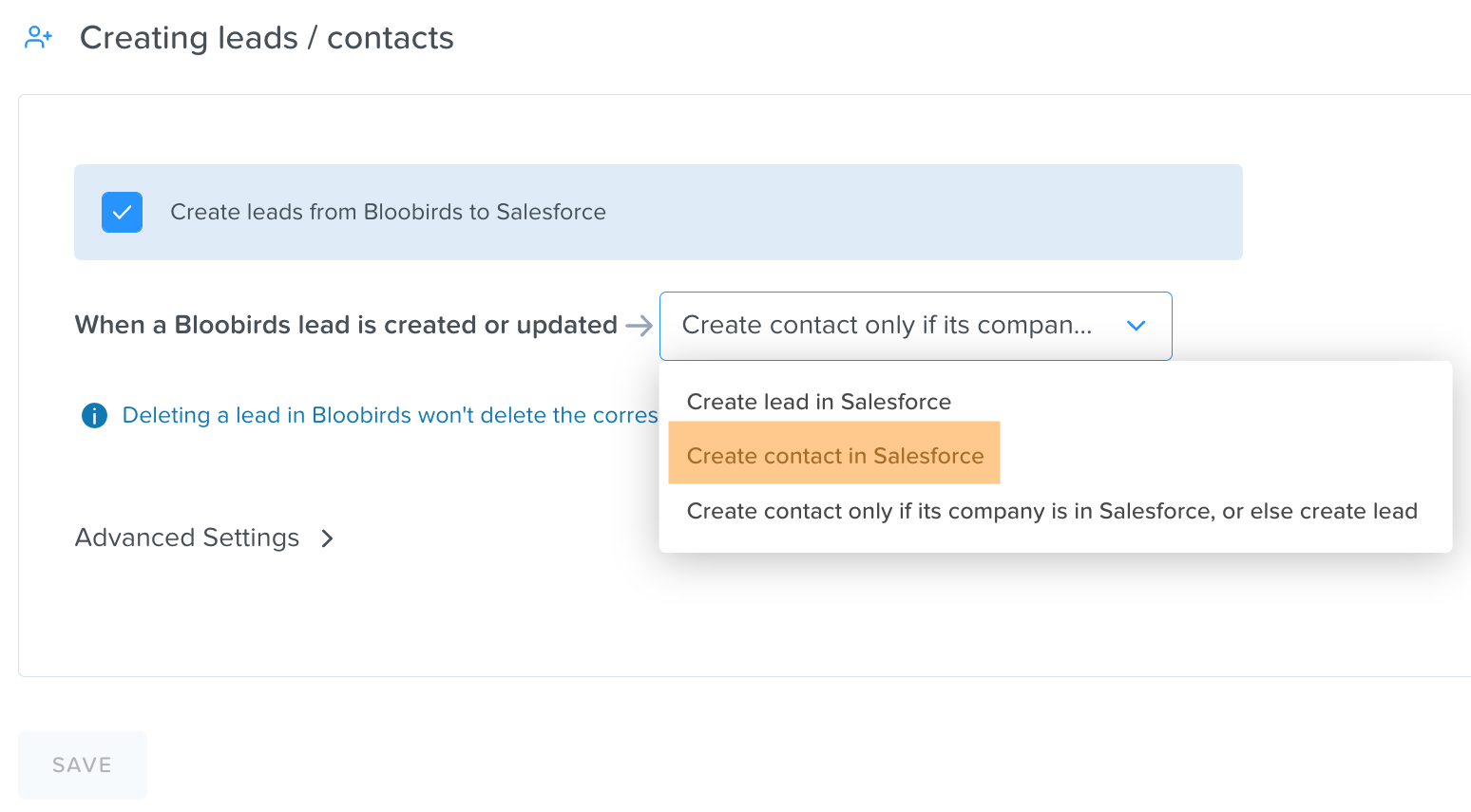Click the 'Deleting a lead in Bloobirds' notice
This screenshot has height=812, width=1471.
390,415
